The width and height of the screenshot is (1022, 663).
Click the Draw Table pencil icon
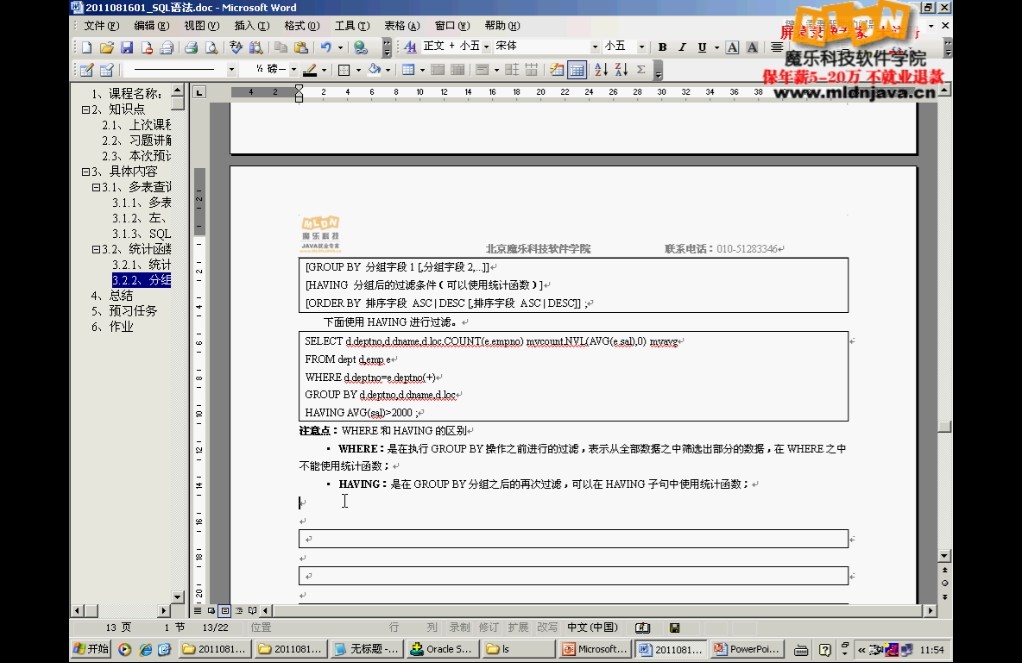[x=87, y=70]
